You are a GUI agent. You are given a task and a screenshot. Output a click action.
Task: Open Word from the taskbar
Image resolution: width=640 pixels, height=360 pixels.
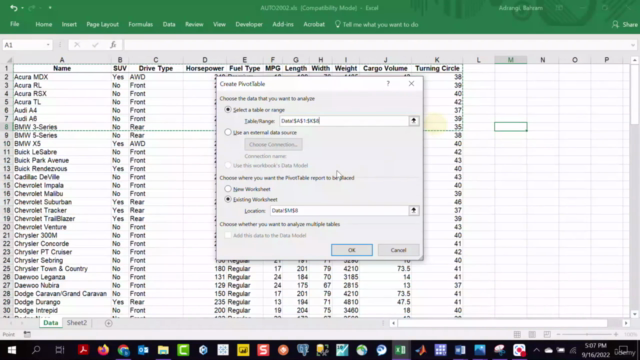tap(460, 350)
